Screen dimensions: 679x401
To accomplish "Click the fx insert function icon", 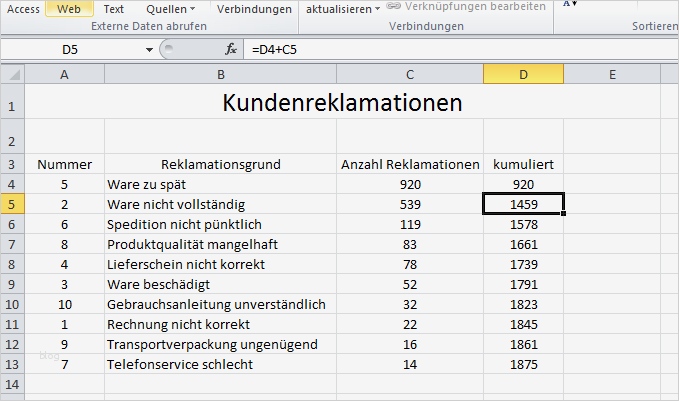I will point(231,49).
